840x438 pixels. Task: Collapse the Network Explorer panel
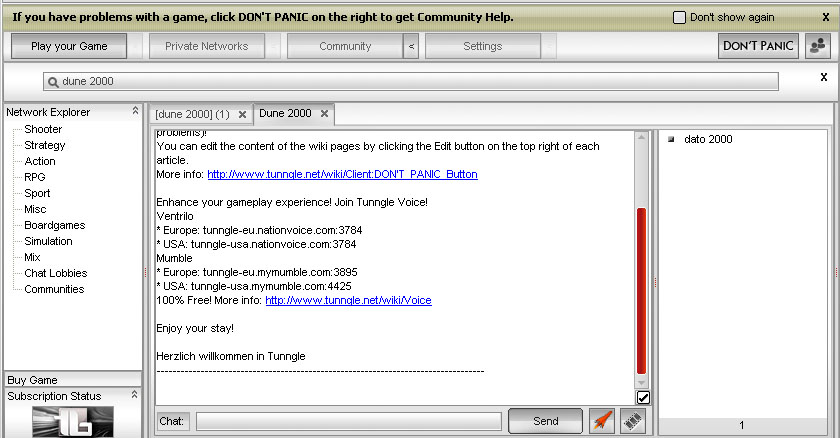click(135, 111)
